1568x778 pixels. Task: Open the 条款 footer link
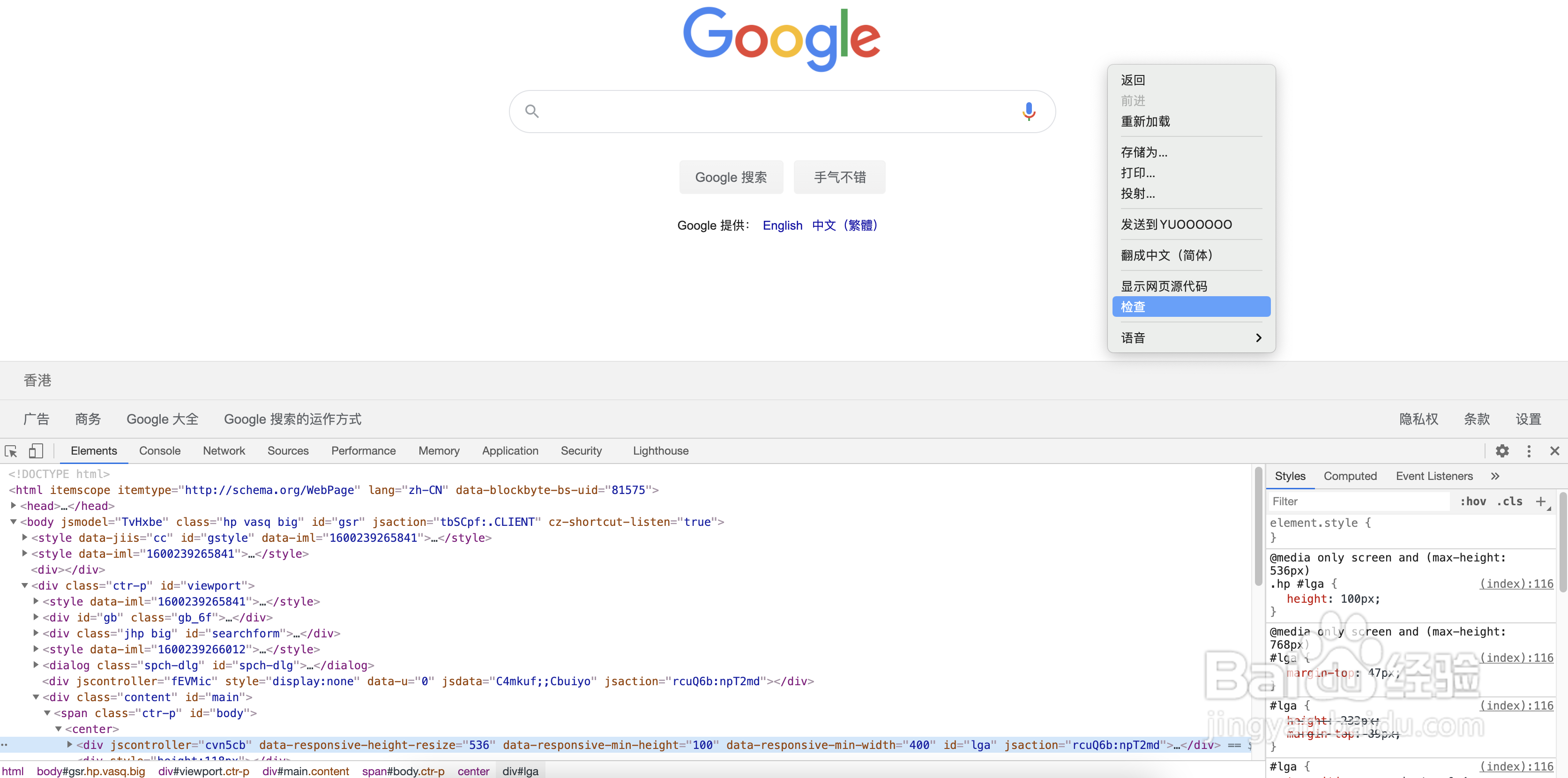(x=1477, y=419)
